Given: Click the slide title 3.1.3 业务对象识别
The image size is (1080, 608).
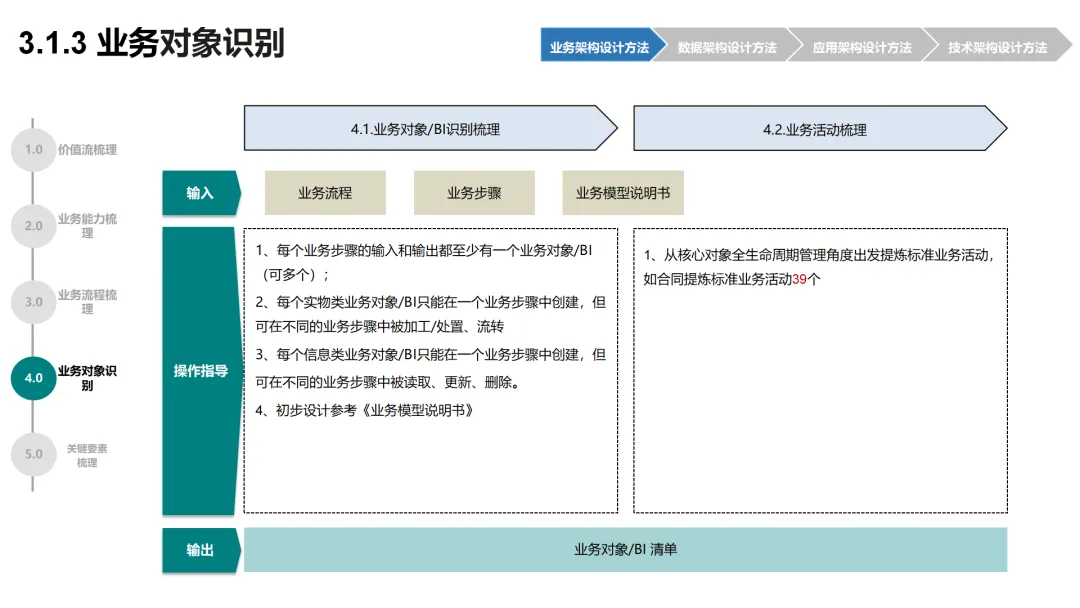Looking at the screenshot, I should coord(152,43).
